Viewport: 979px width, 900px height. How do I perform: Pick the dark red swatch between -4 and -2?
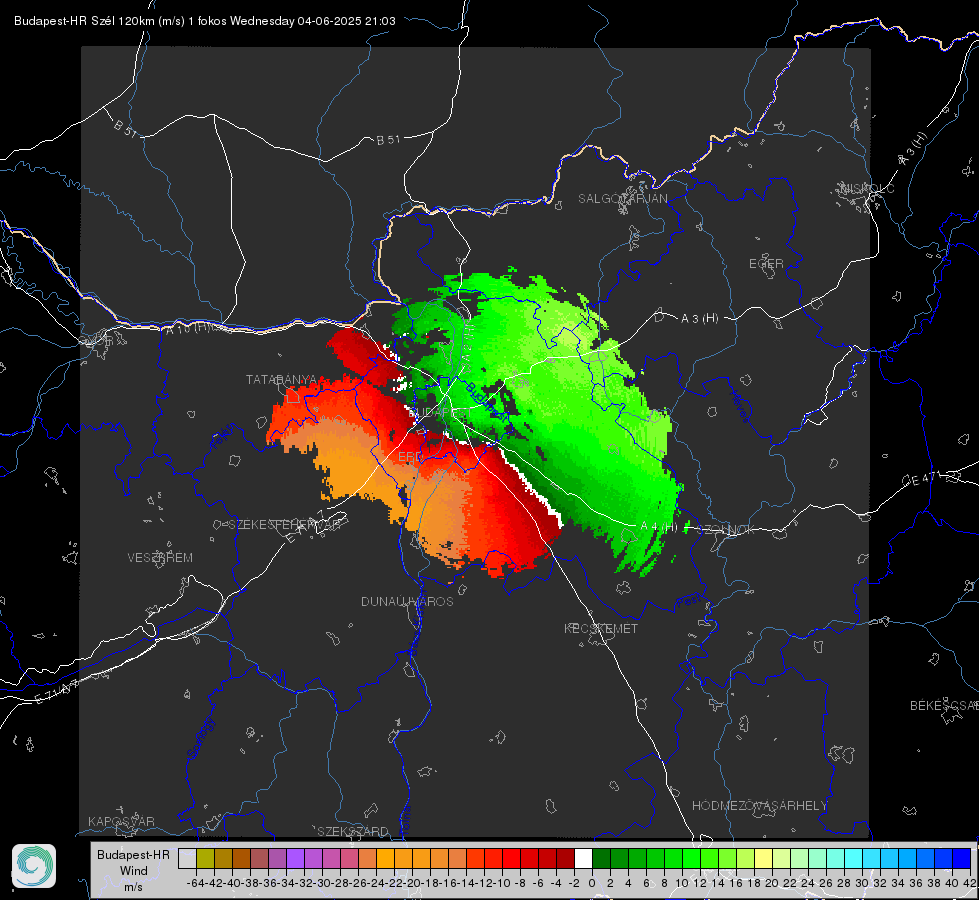pyautogui.click(x=565, y=858)
